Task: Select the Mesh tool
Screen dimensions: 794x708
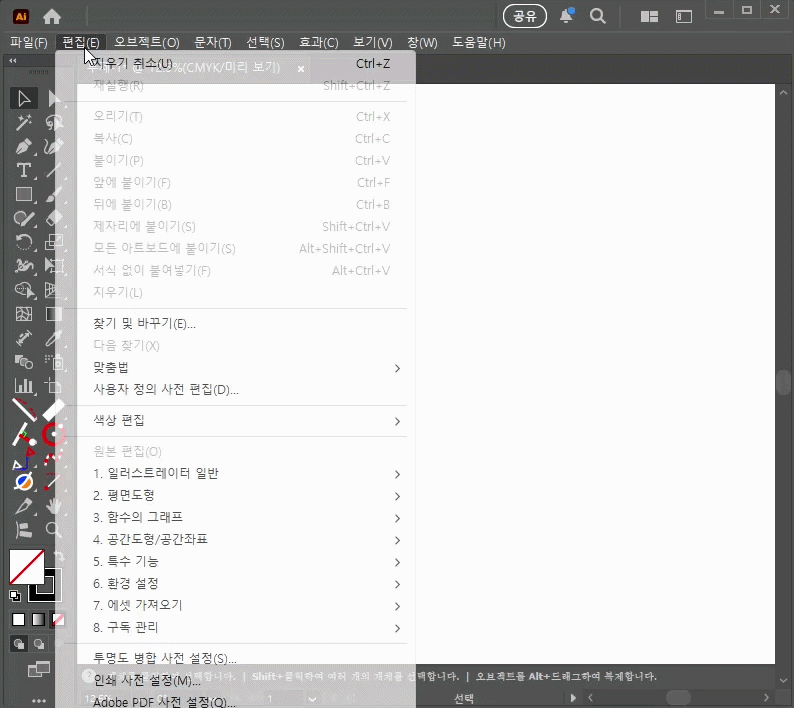Action: point(24,314)
